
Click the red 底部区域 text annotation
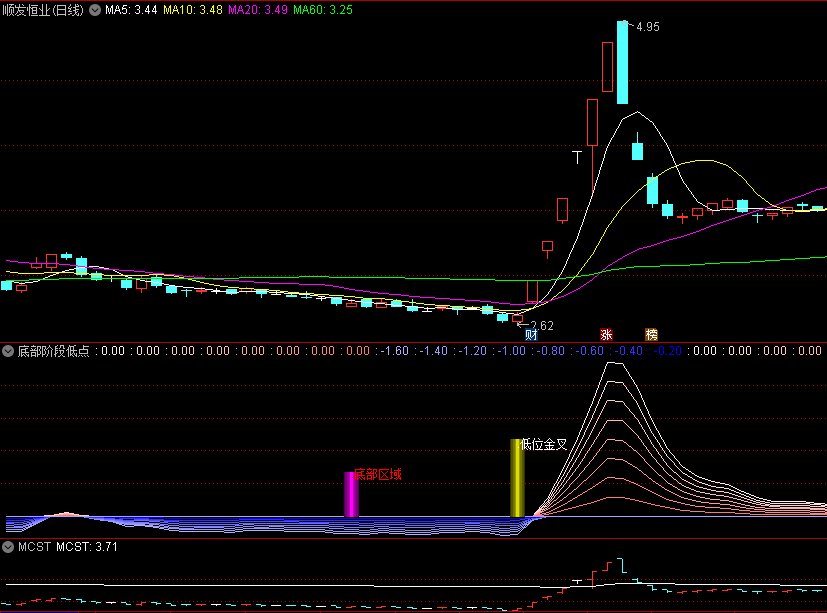[379, 474]
